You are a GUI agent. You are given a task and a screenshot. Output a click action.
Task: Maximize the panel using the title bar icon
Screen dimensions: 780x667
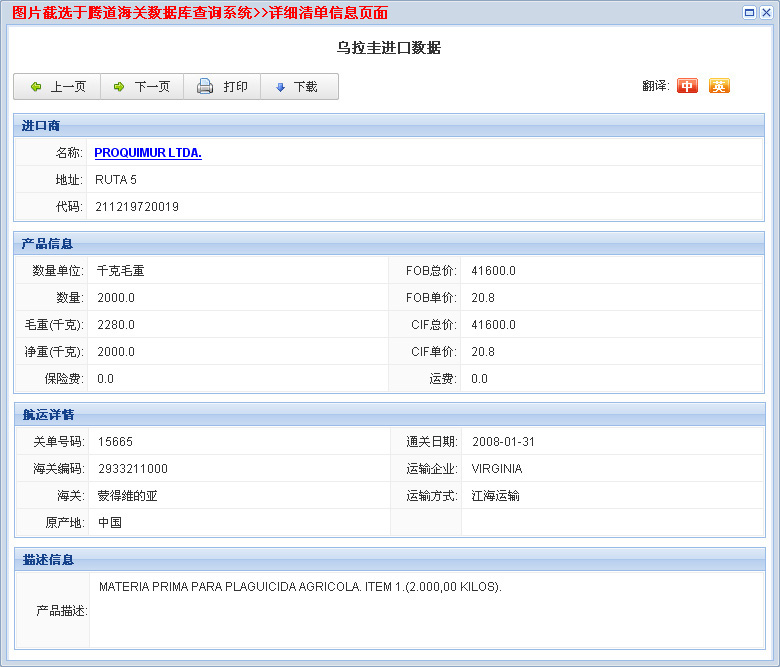750,12
